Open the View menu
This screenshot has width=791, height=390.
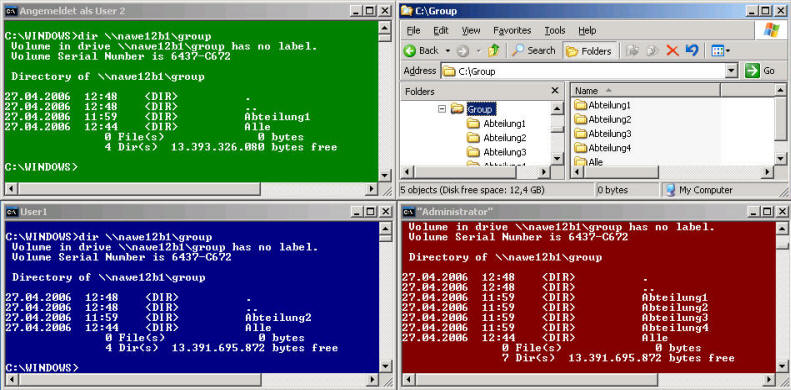point(471,31)
